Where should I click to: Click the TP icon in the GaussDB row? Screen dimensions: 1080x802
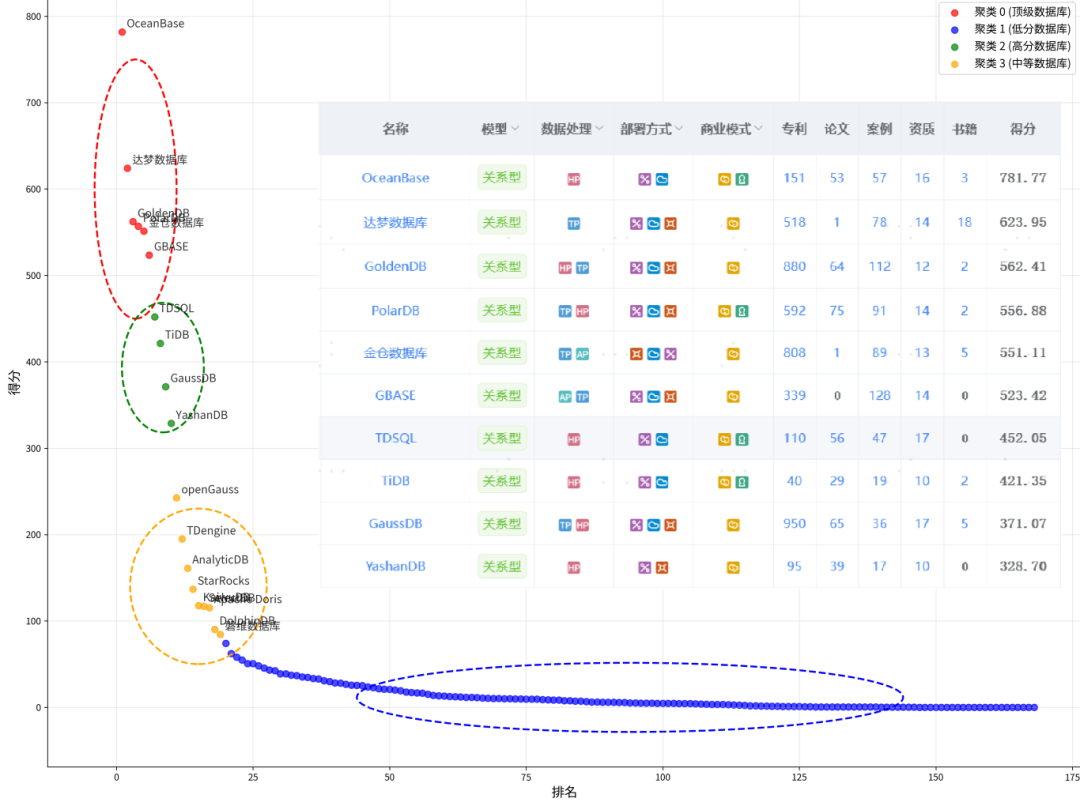pos(565,525)
